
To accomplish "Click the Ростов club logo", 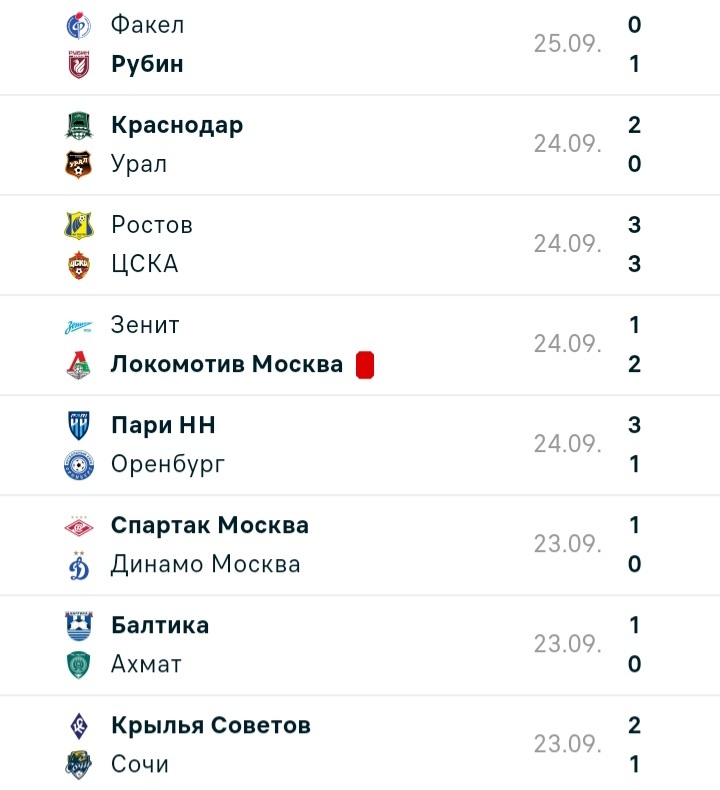I will point(78,225).
